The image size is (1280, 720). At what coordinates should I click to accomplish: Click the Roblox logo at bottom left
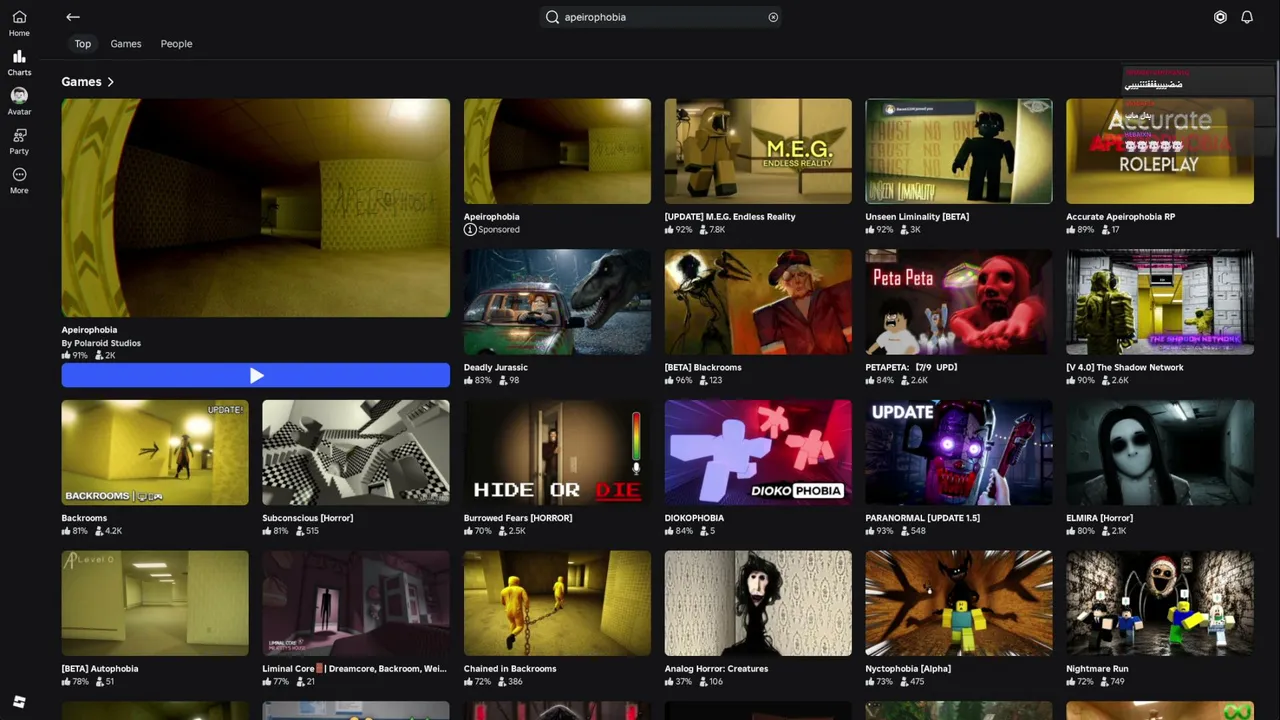coord(19,702)
